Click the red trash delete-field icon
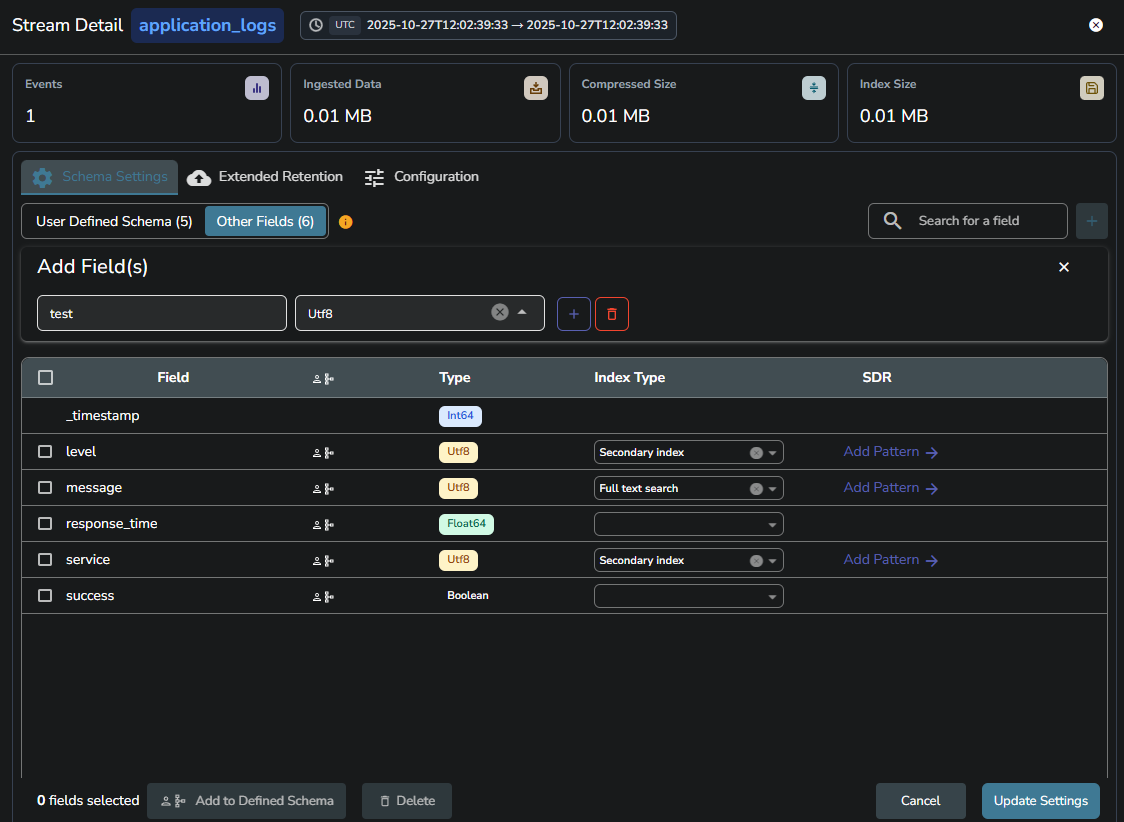Image resolution: width=1124 pixels, height=822 pixels. pos(612,313)
